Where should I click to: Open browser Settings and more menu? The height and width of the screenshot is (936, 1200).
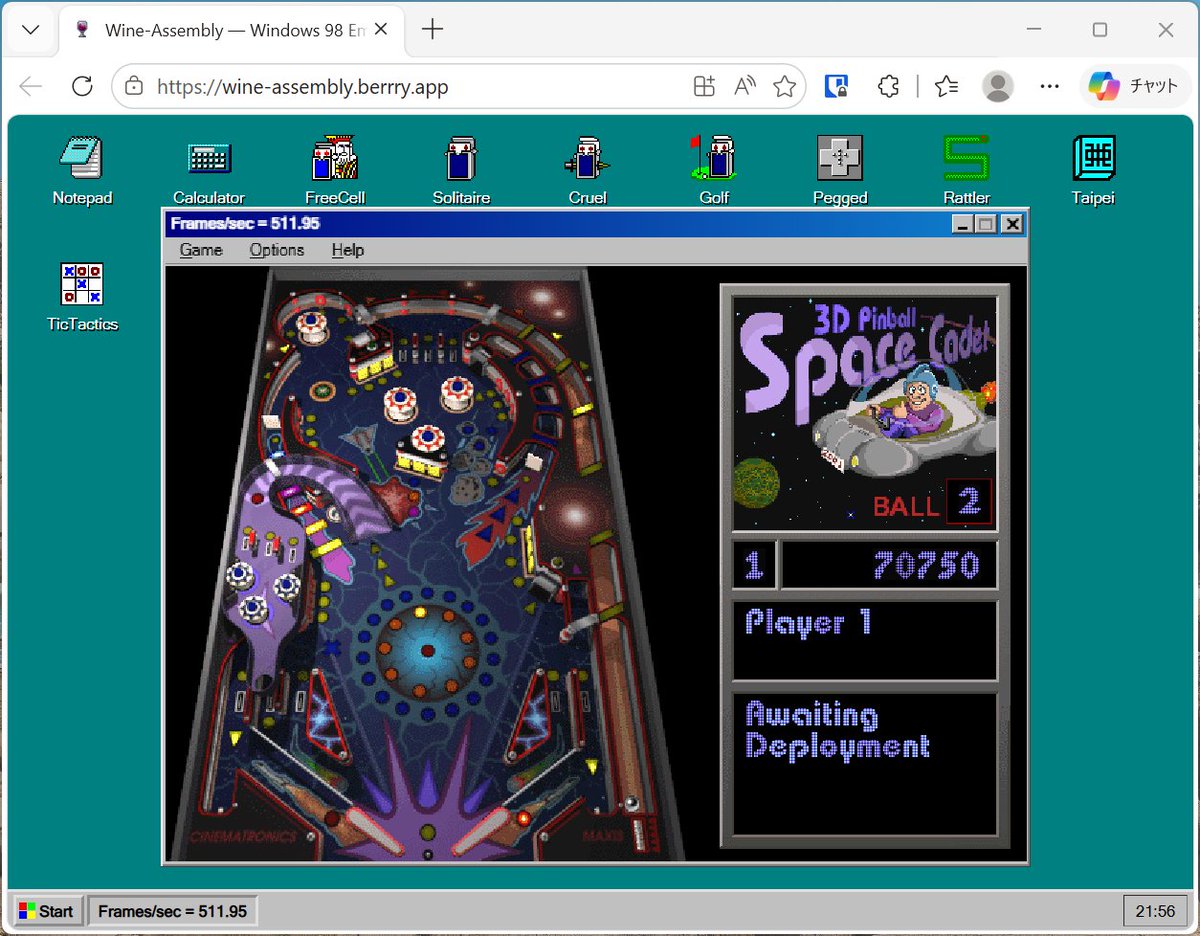point(1049,87)
